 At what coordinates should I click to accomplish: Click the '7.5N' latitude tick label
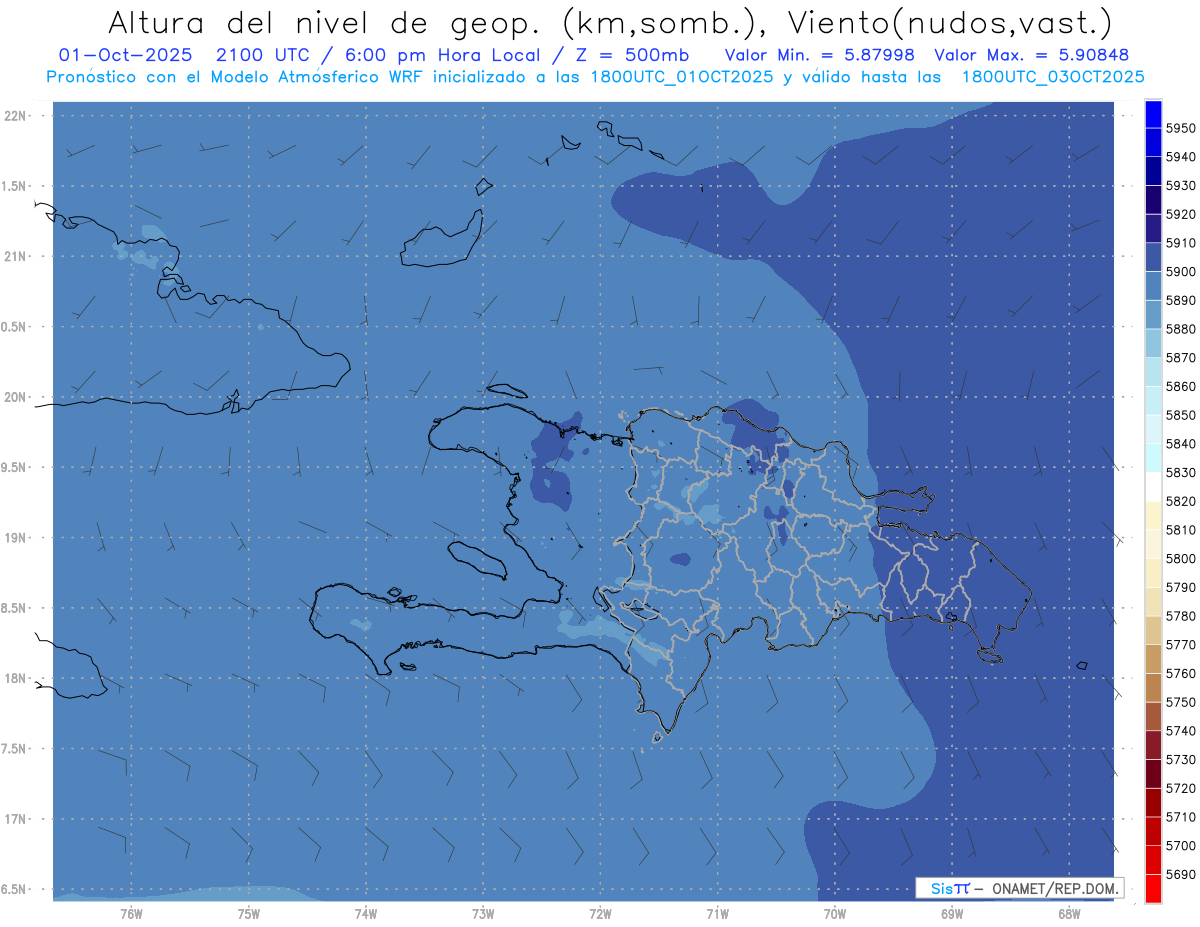coord(14,748)
